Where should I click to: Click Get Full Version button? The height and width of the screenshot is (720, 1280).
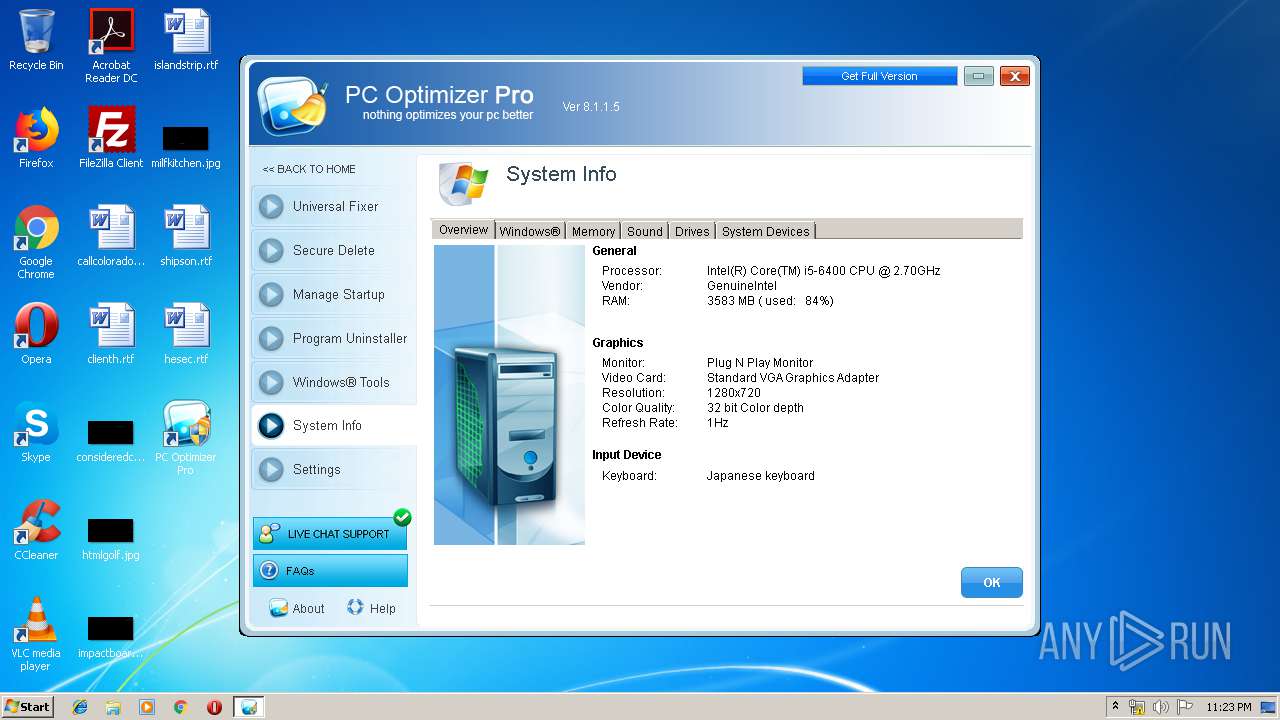click(x=879, y=76)
